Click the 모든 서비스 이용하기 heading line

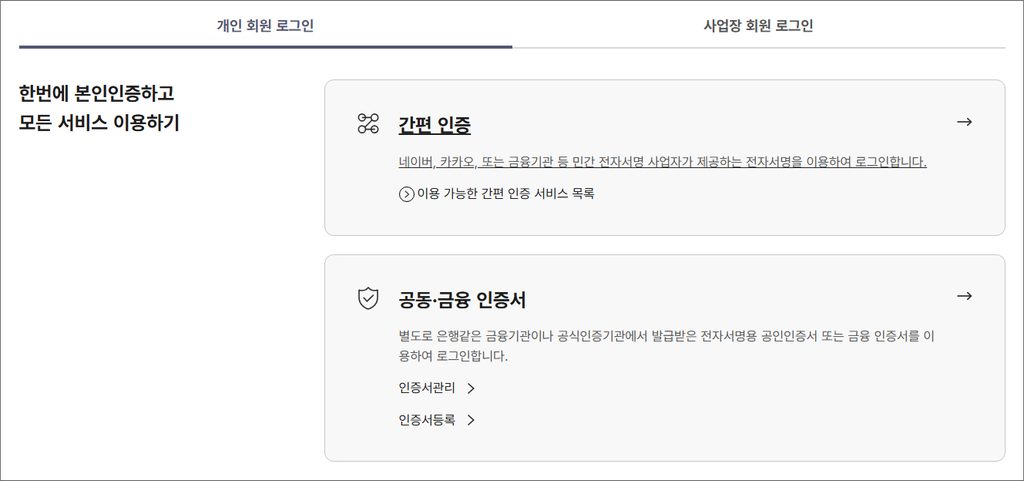[99, 123]
